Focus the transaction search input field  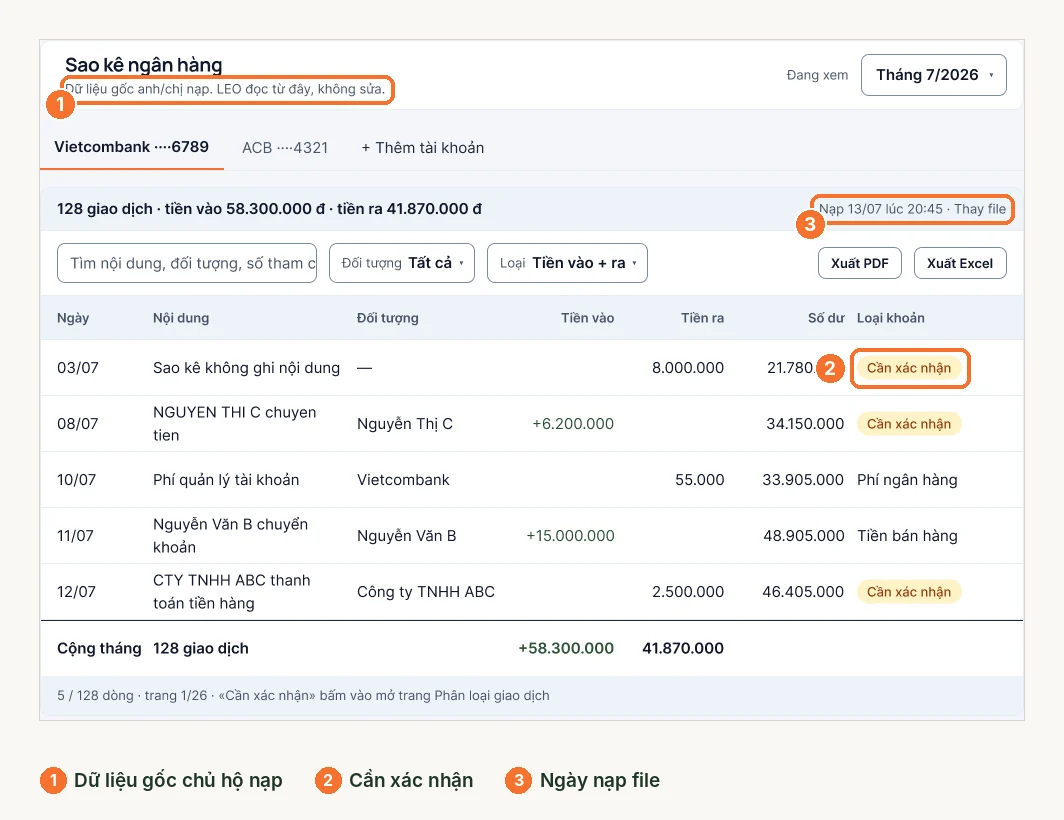(x=187, y=263)
